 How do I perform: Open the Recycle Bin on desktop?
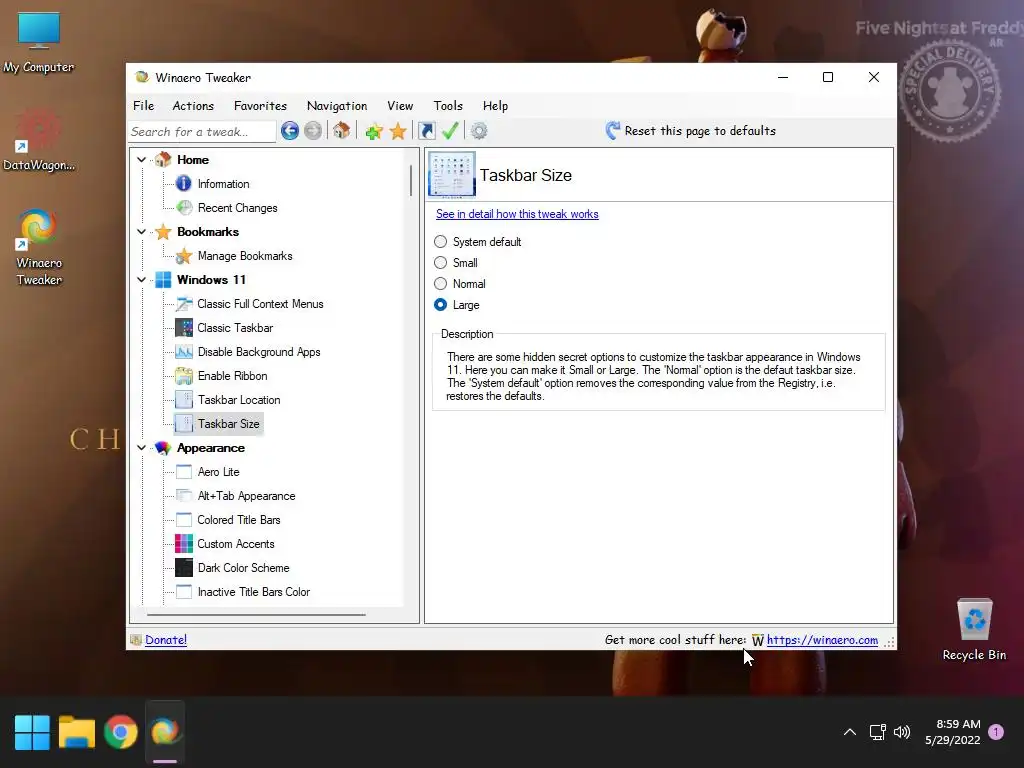click(974, 630)
